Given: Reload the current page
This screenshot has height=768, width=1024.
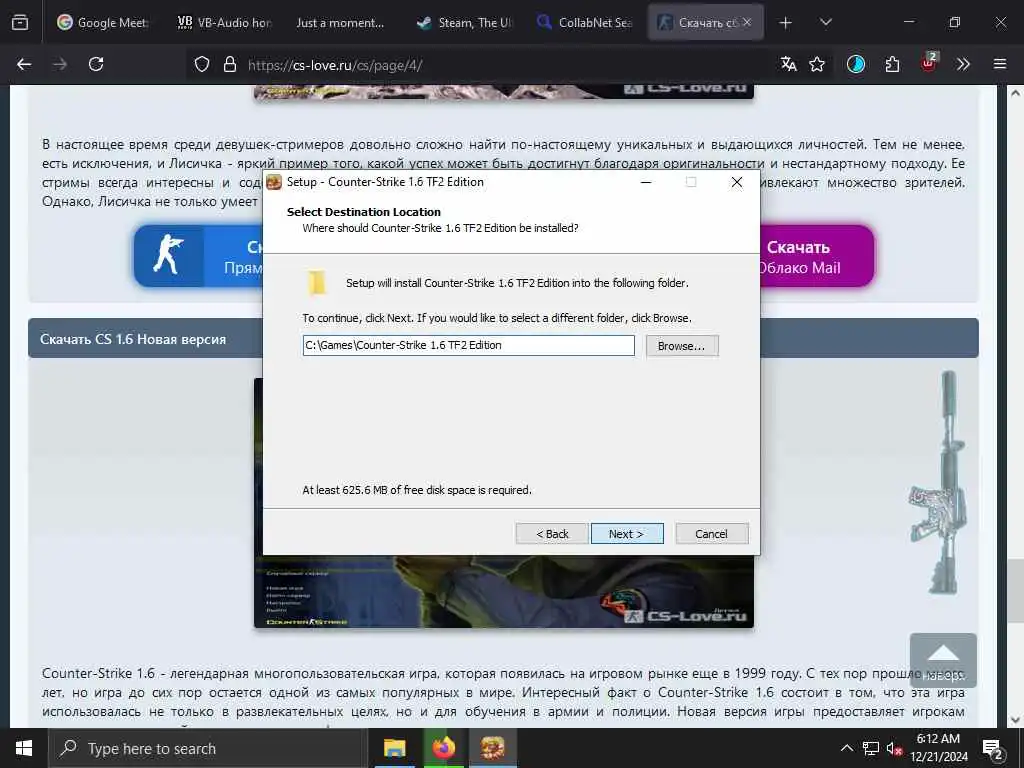Looking at the screenshot, I should click(96, 64).
